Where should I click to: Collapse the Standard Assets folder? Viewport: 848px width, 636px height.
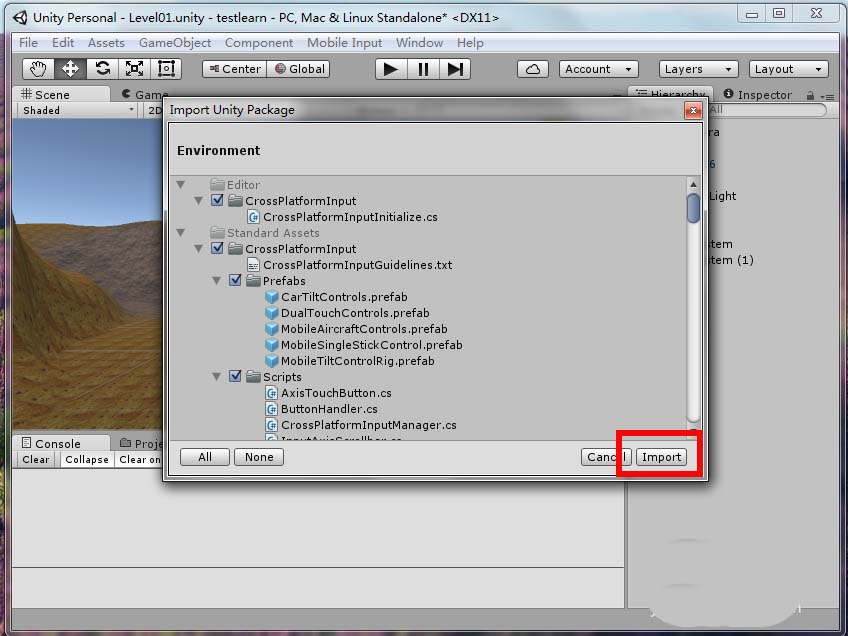181,233
